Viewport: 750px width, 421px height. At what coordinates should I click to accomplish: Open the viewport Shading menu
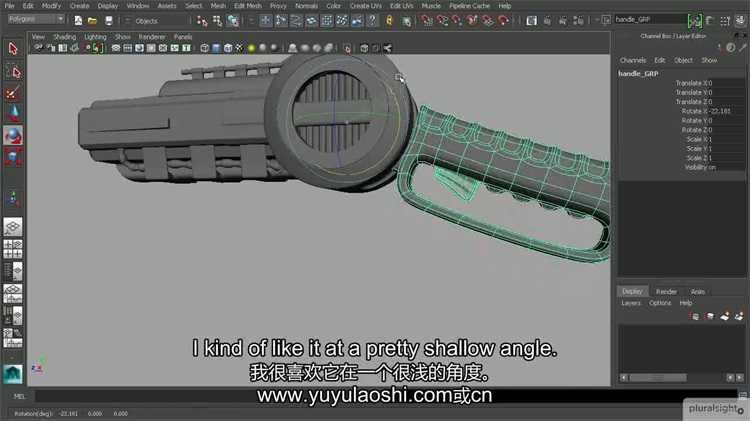[64, 37]
